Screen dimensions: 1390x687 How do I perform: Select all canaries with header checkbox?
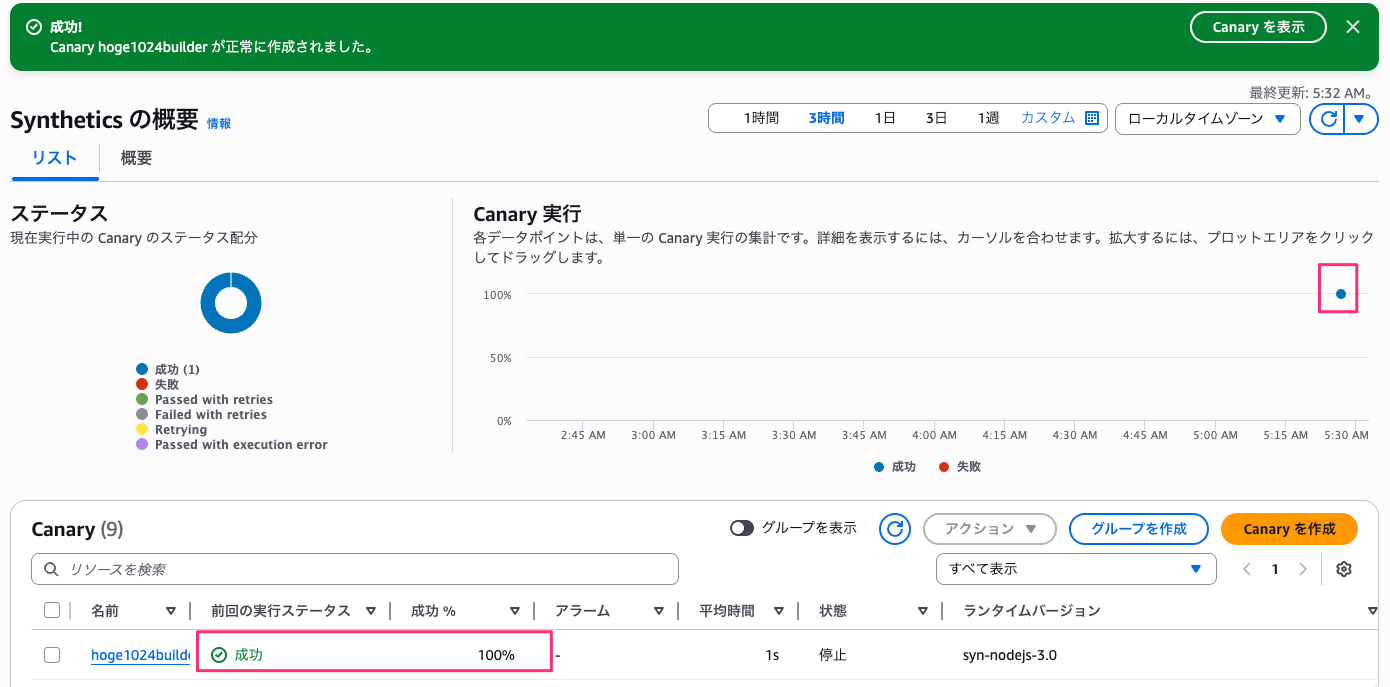pyautogui.click(x=52, y=610)
